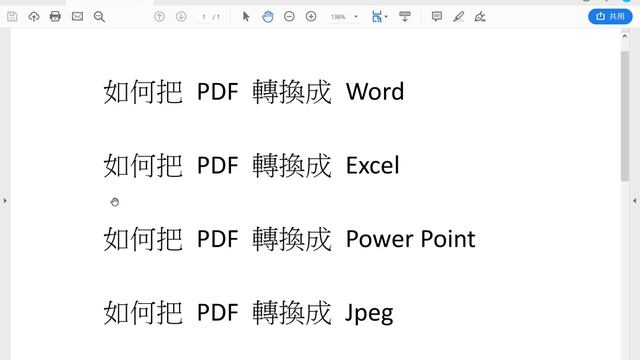The width and height of the screenshot is (640, 360).
Task: Print the PDF document
Action: click(x=55, y=16)
